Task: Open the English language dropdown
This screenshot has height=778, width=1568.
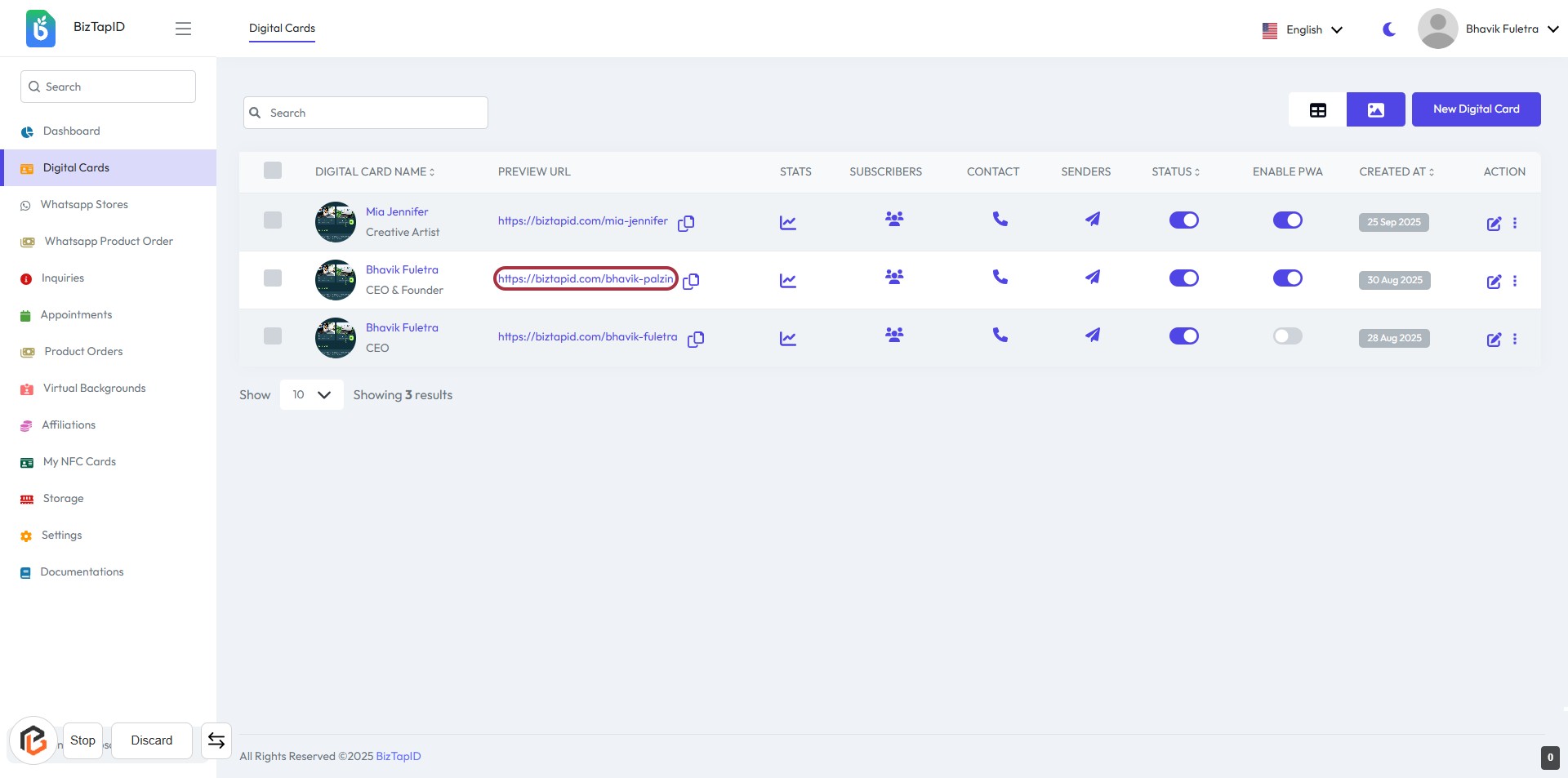Action: 1303,30
